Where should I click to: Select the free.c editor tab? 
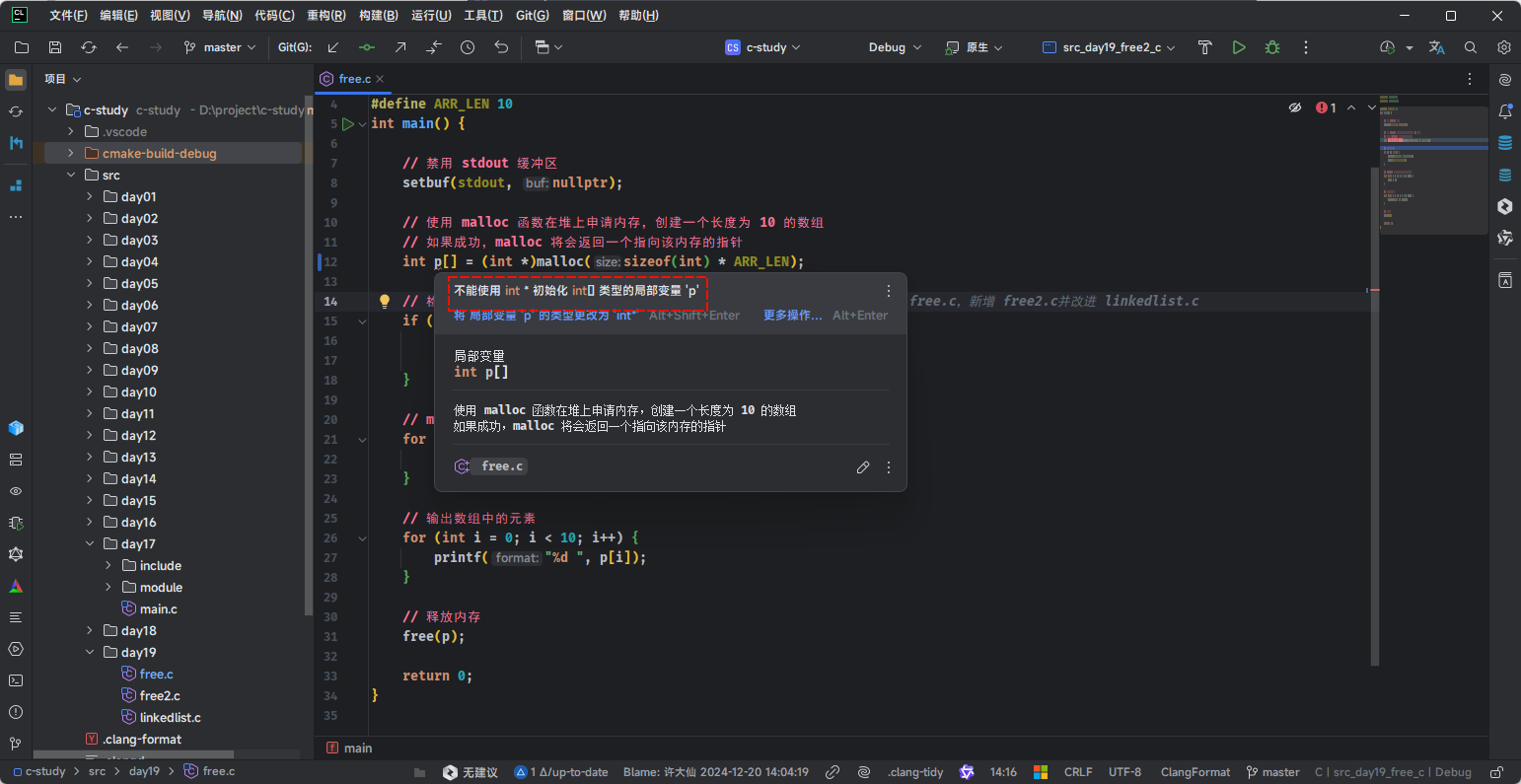353,79
